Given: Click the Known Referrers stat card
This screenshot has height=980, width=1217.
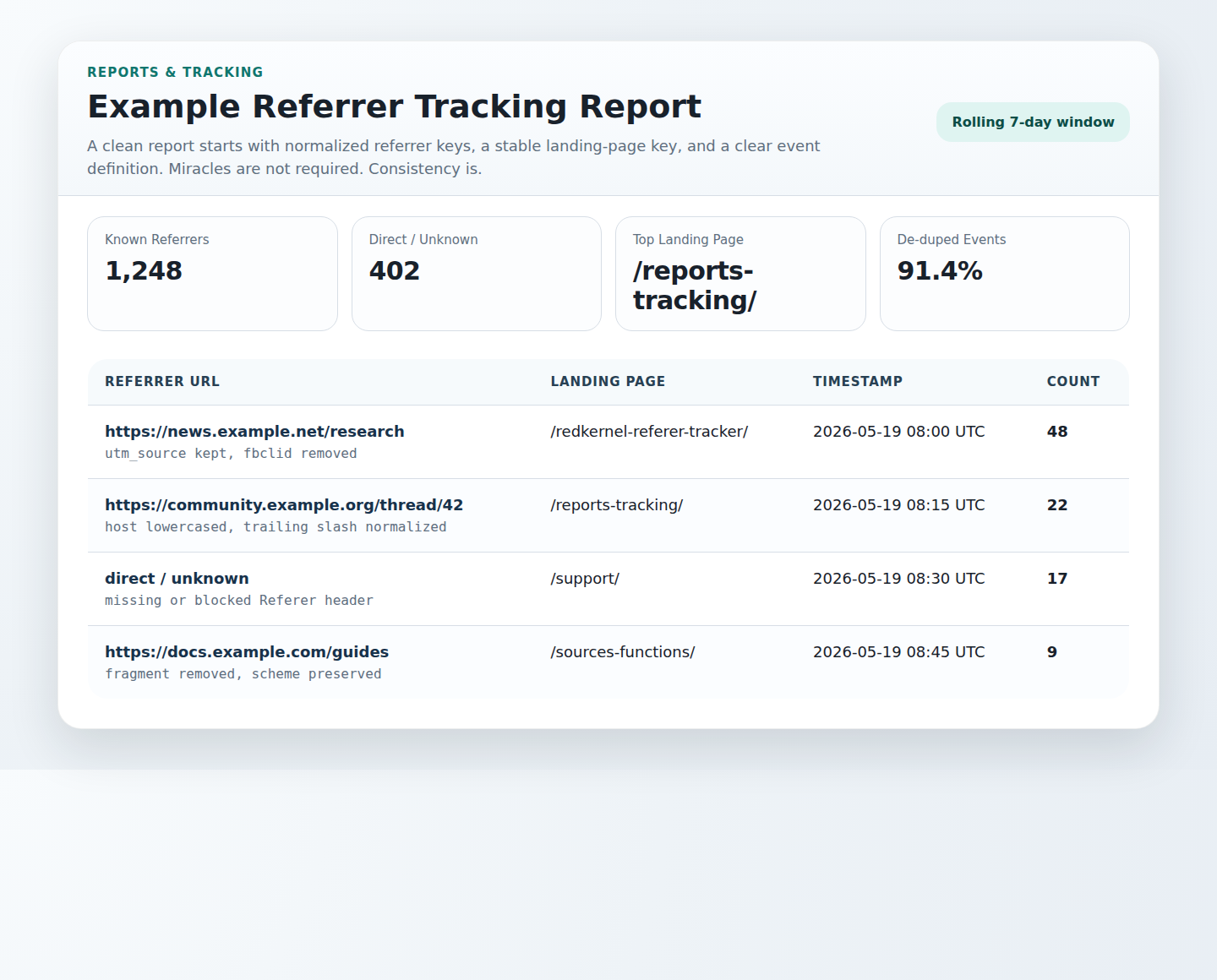Looking at the screenshot, I should tap(212, 274).
